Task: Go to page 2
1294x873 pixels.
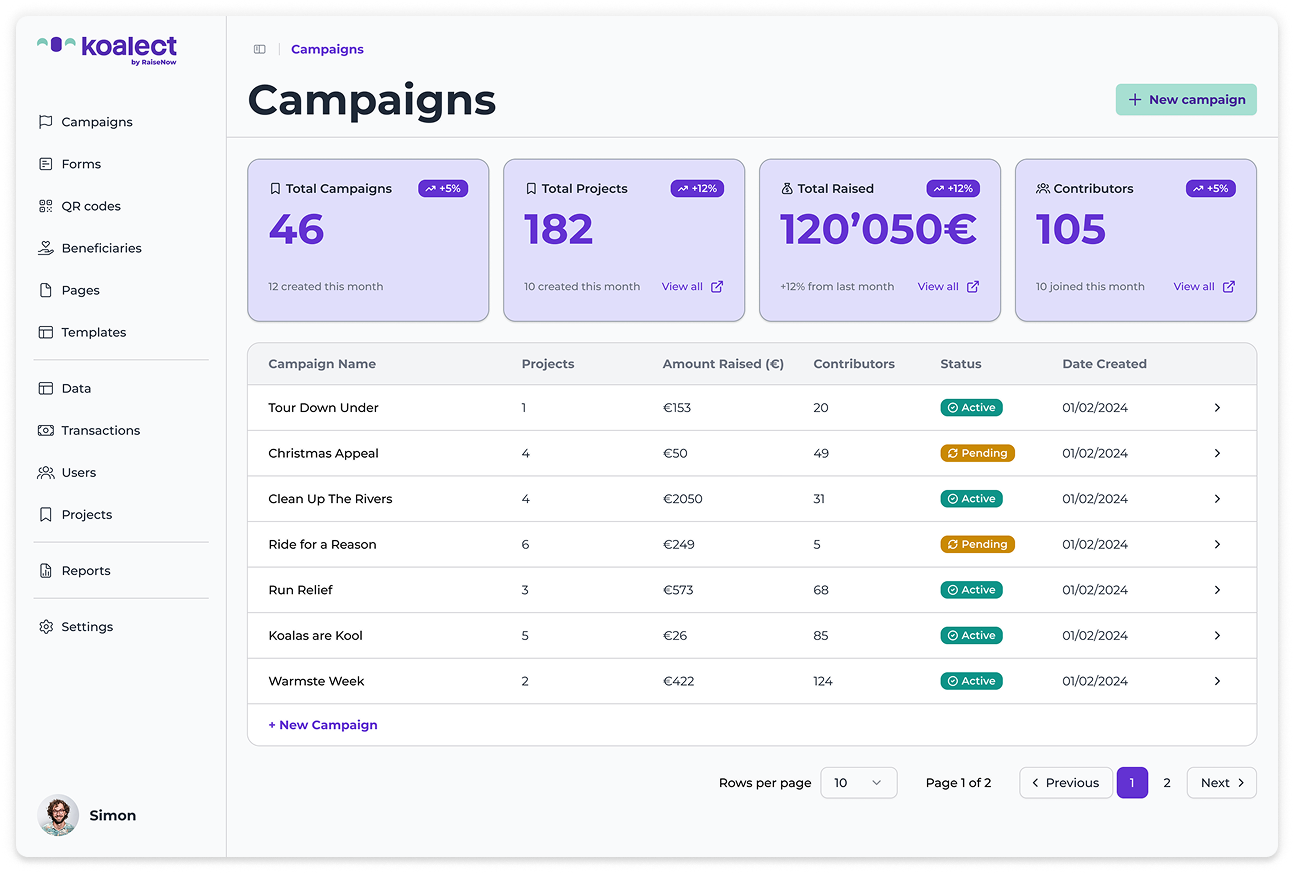Action: pyautogui.click(x=1167, y=783)
